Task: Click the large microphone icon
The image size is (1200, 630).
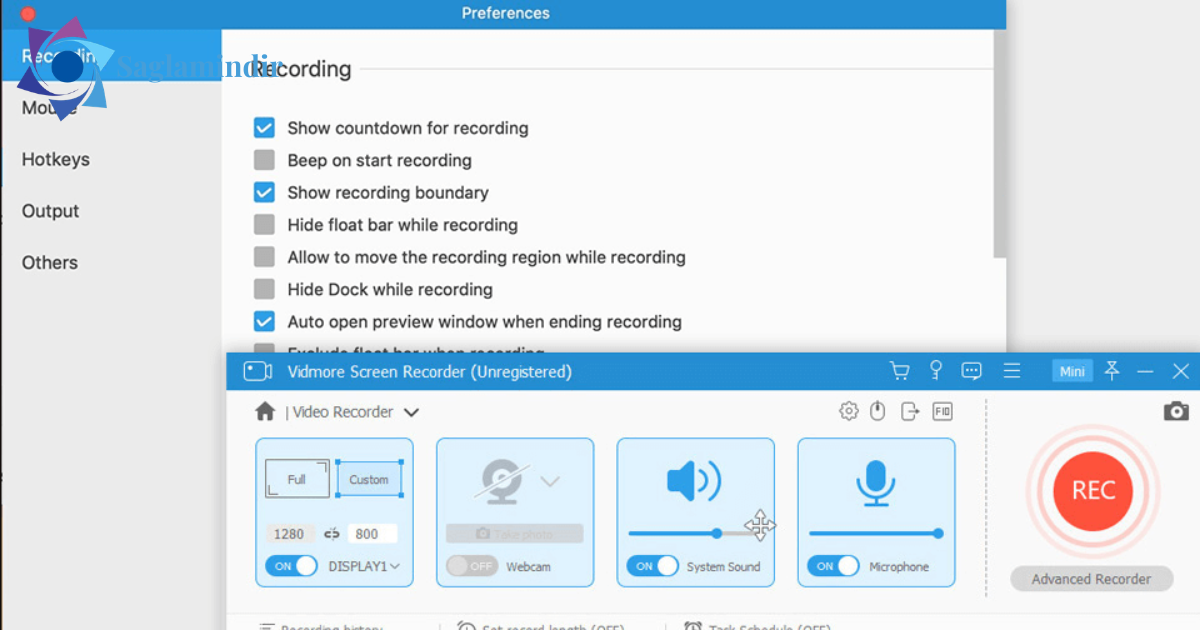Action: 875,483
